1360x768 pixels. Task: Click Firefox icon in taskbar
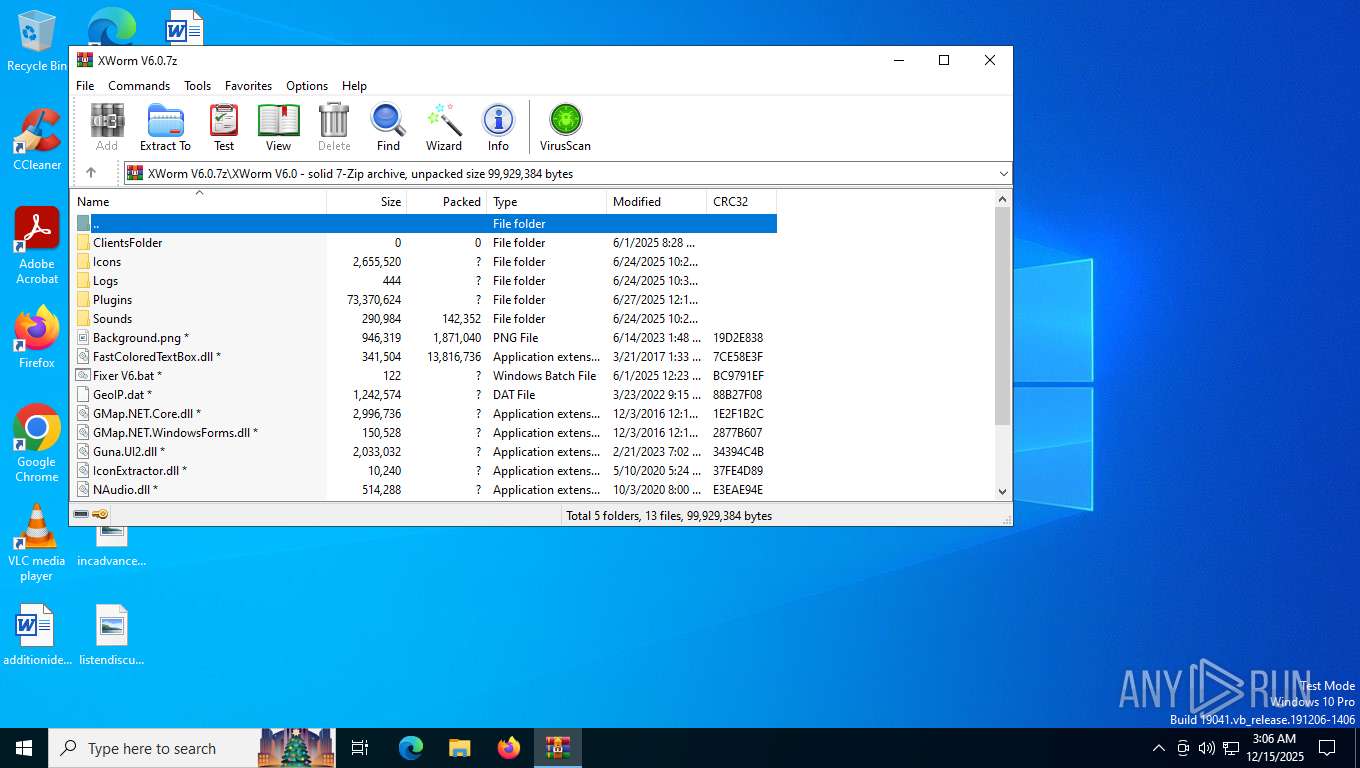[x=509, y=748]
